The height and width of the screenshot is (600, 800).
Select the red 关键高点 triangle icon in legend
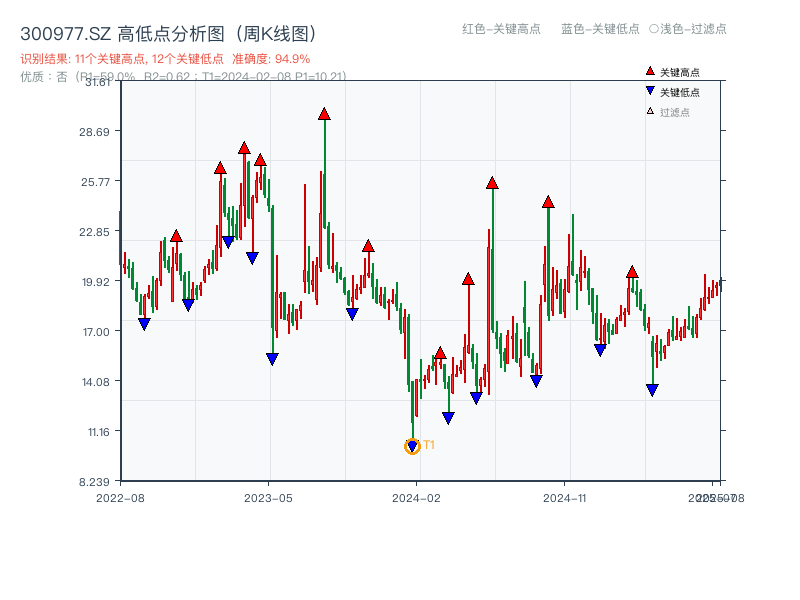pos(650,71)
